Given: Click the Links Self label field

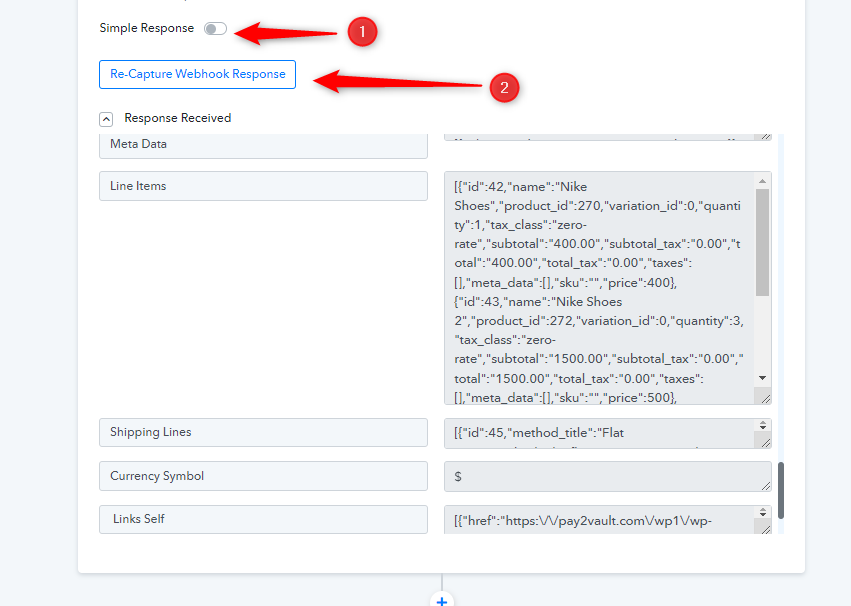Looking at the screenshot, I should [x=263, y=520].
